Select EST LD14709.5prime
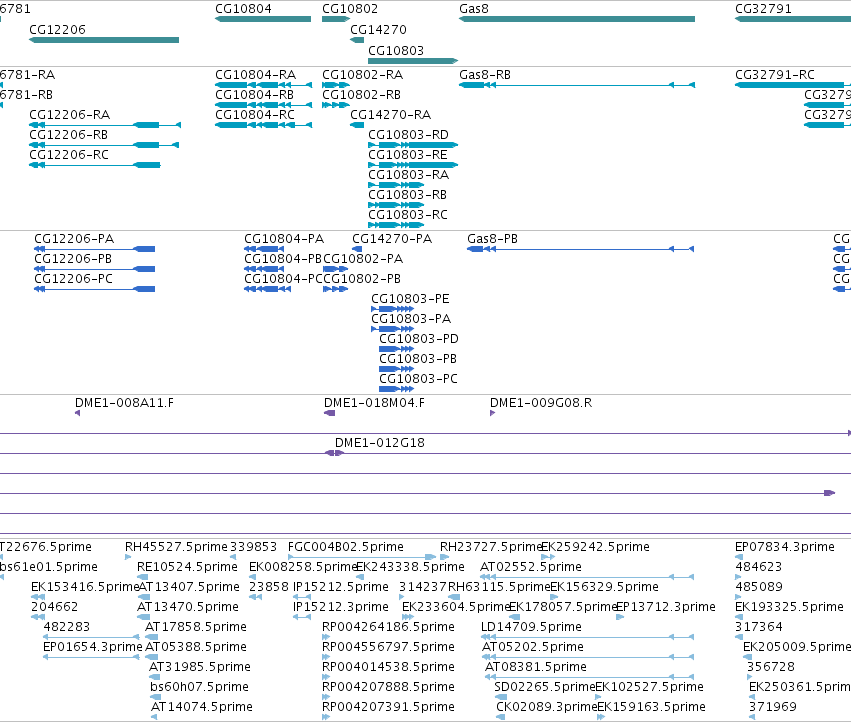 pos(588,638)
